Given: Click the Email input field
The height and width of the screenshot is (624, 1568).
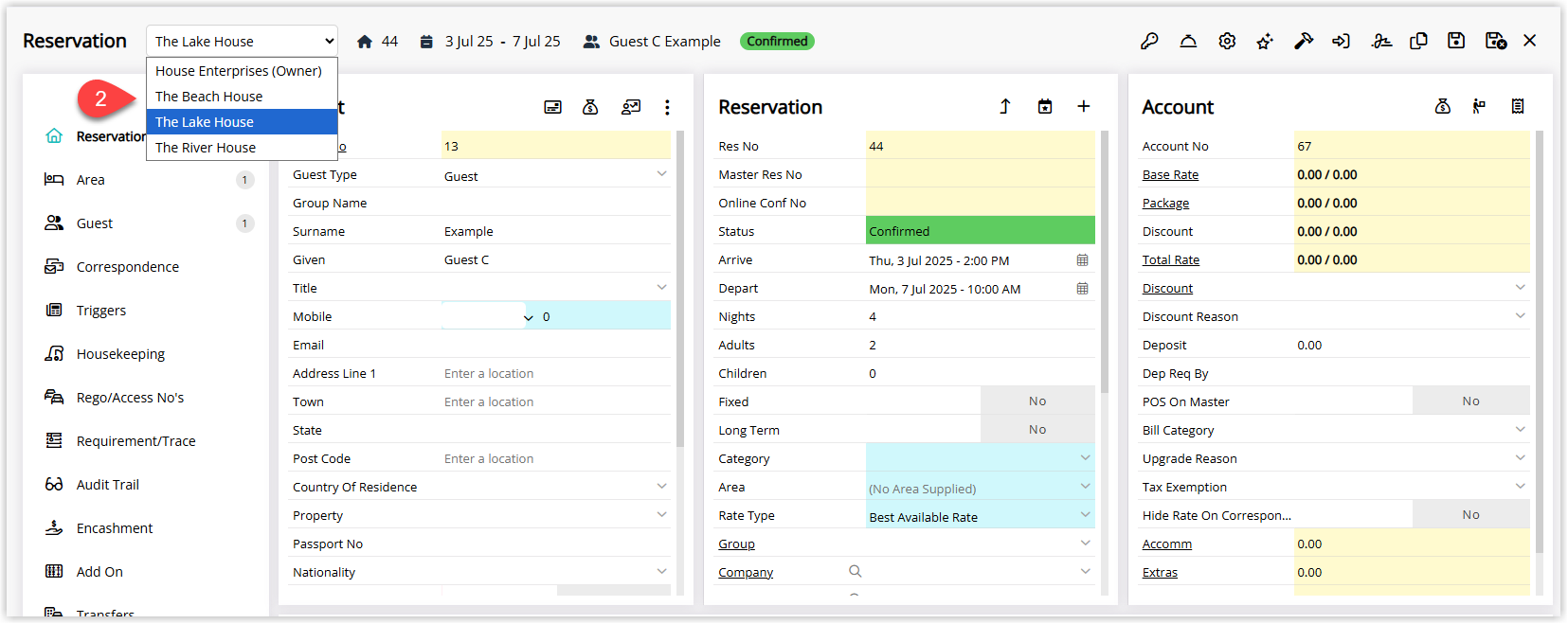Looking at the screenshot, I should tap(556, 345).
